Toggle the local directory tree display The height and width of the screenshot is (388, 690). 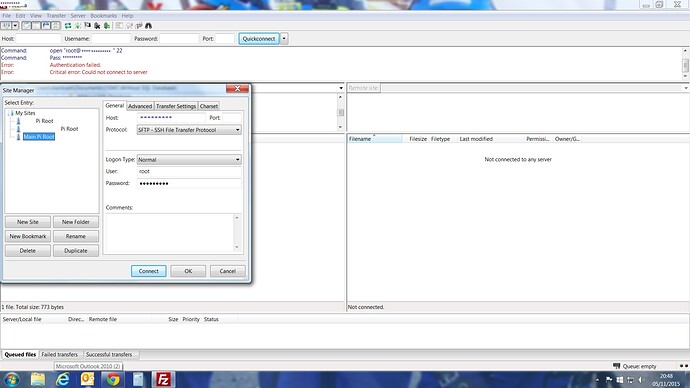(x=36, y=26)
